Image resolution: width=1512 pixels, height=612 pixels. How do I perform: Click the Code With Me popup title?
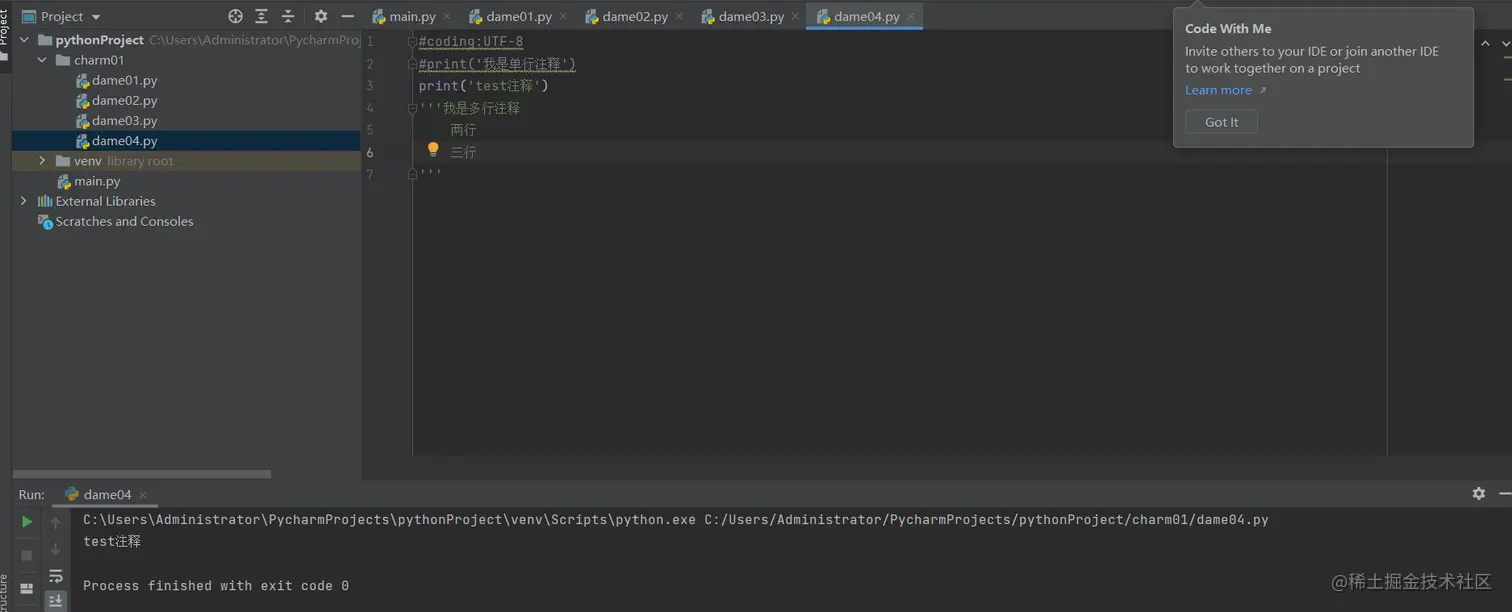tap(1228, 29)
